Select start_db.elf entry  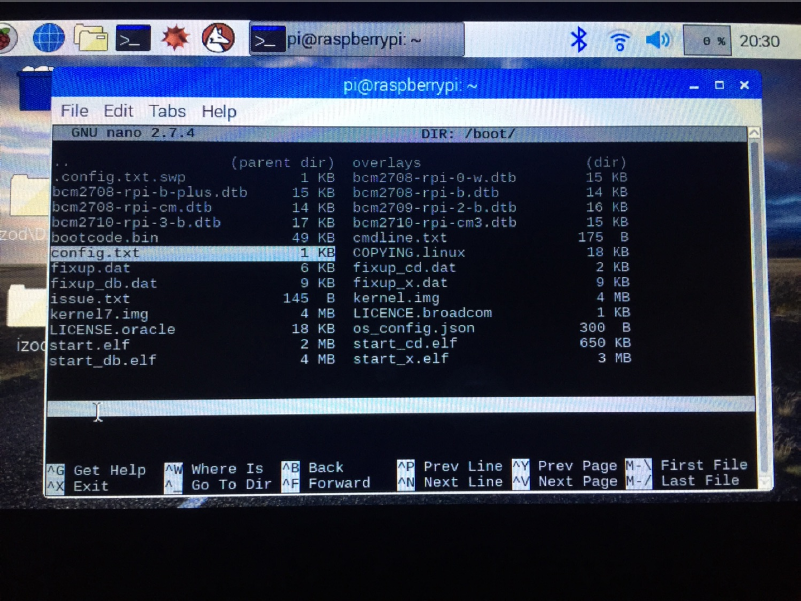193,360
